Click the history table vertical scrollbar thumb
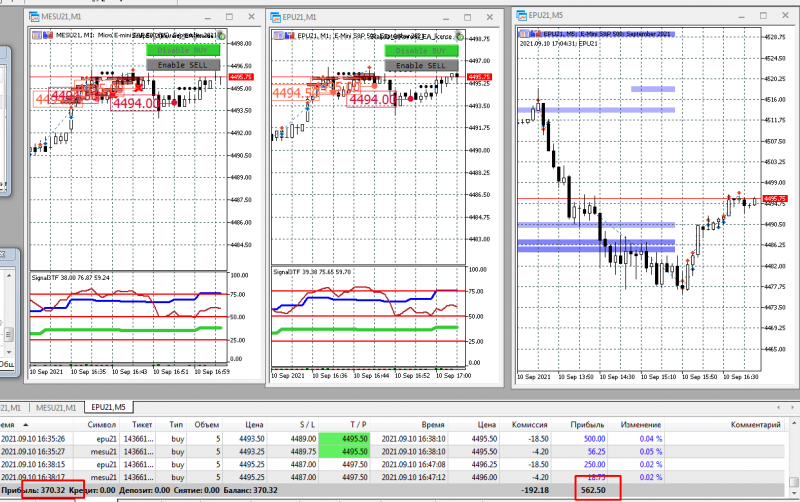The width and height of the screenshot is (800, 502). (x=794, y=482)
